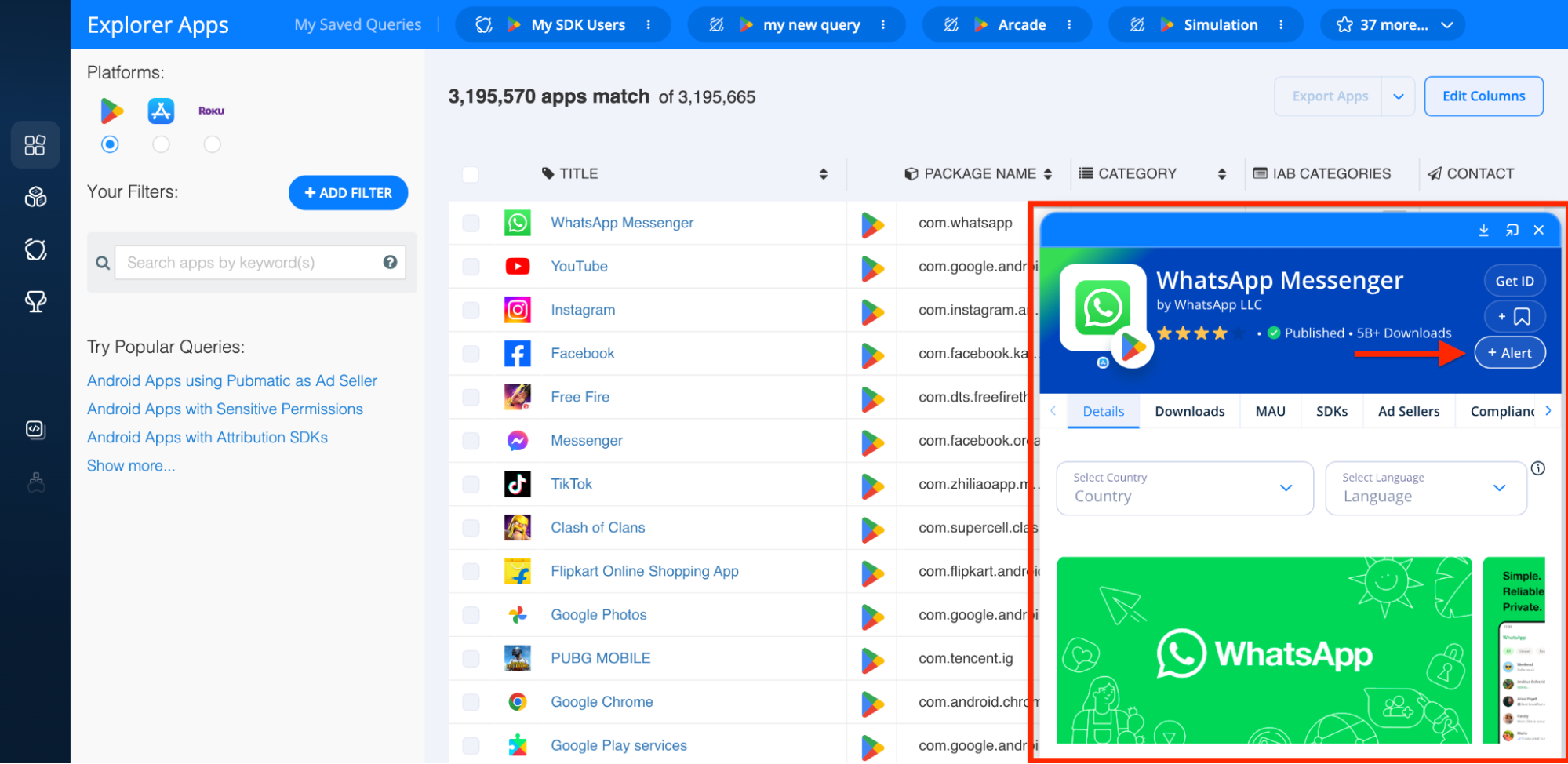Click the + Alert button
The width and height of the screenshot is (1568, 764).
[1510, 353]
